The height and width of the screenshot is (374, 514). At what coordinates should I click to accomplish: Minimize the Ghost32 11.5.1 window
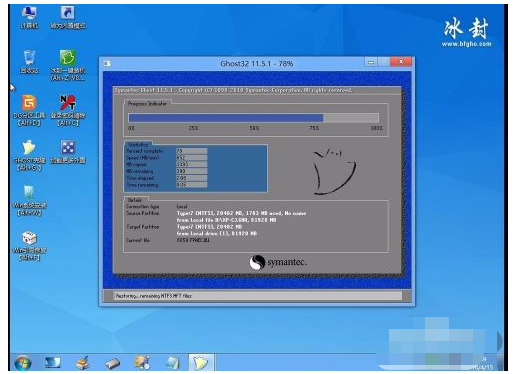click(x=371, y=62)
